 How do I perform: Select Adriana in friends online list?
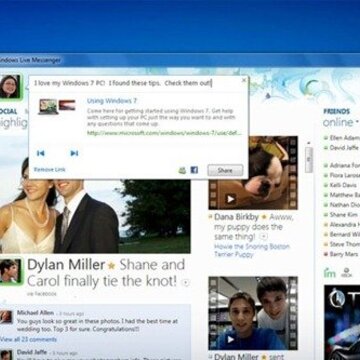[x=343, y=165]
